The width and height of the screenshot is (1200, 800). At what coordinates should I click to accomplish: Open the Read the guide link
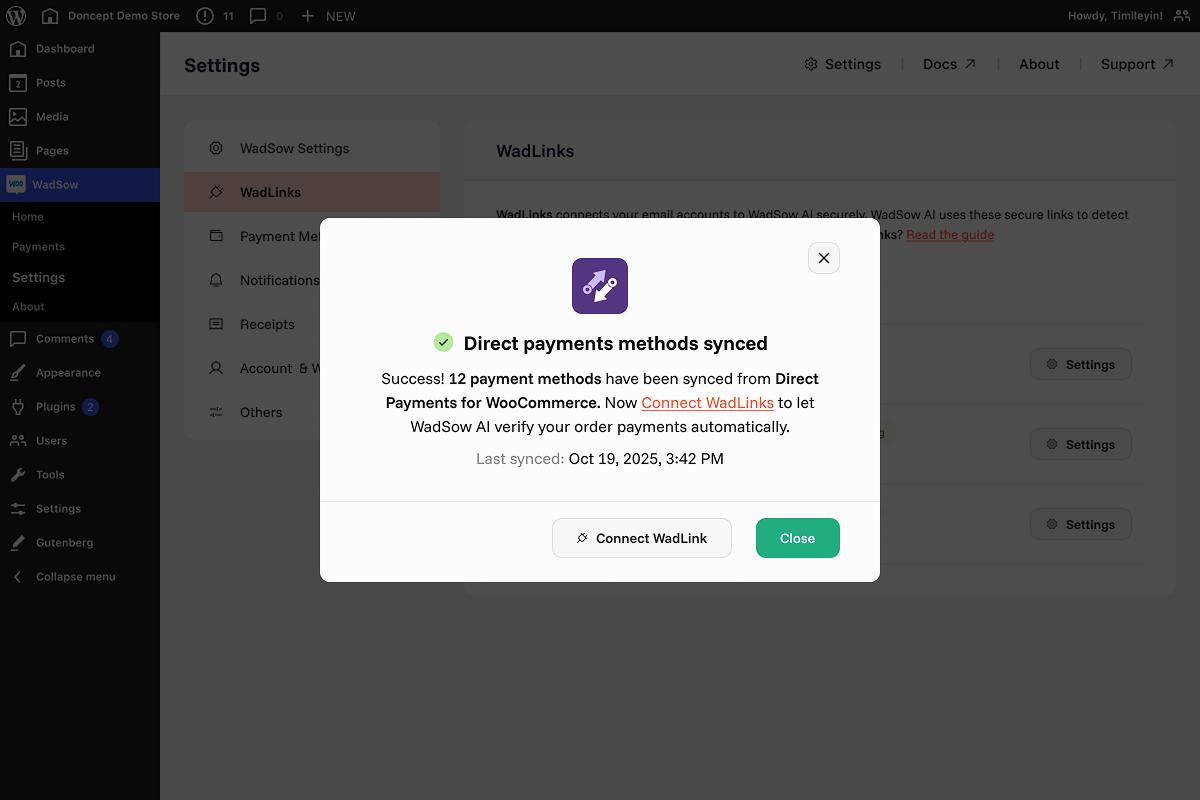pos(950,235)
